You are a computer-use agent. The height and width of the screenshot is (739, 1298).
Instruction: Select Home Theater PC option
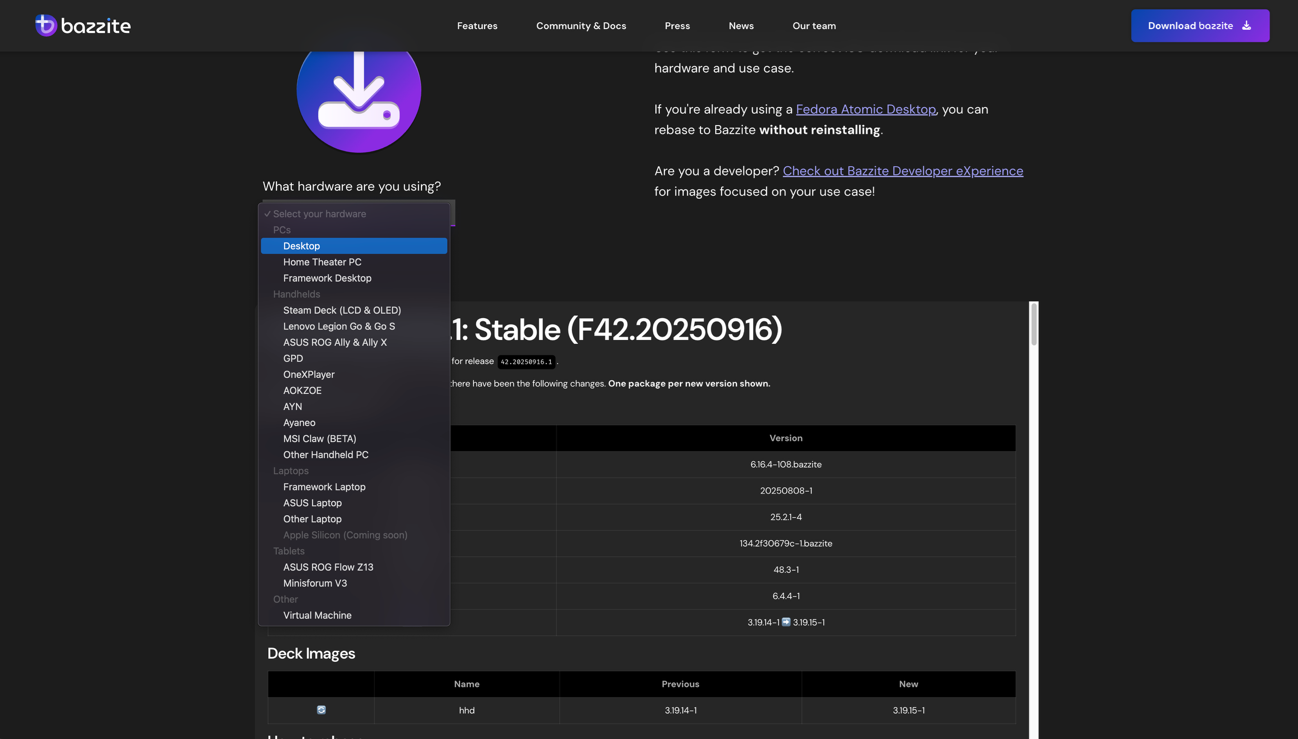(354, 262)
